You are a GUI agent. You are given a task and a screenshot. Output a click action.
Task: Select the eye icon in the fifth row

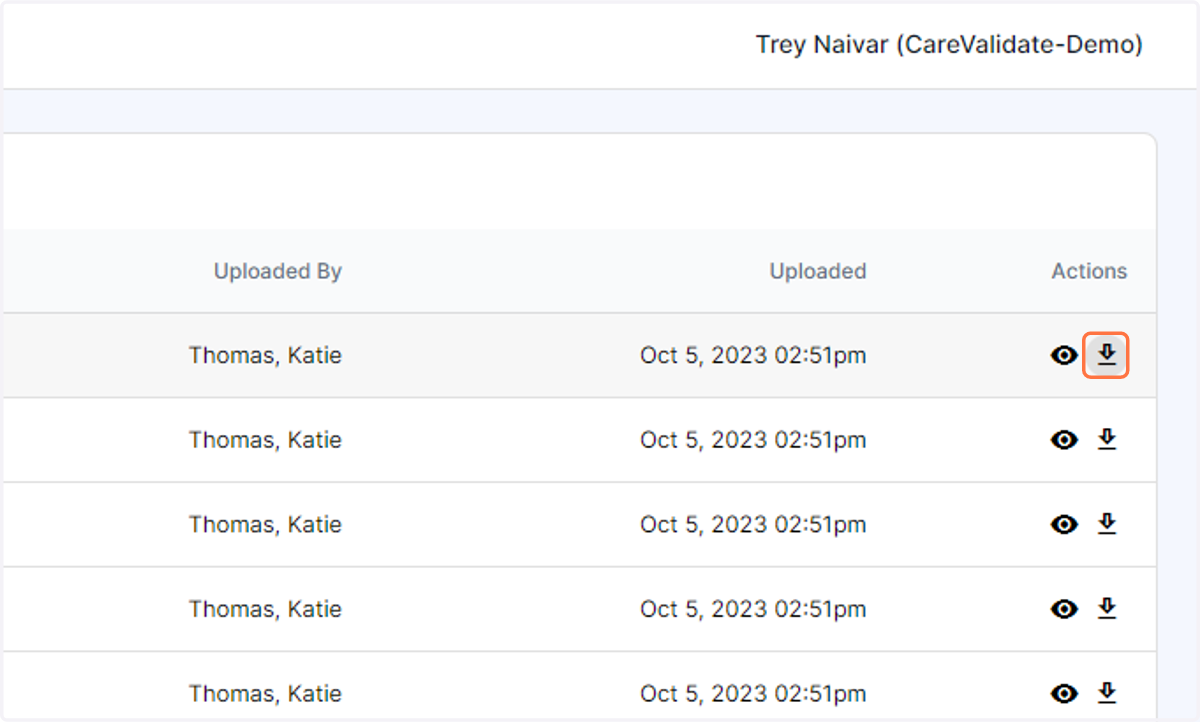pyautogui.click(x=1064, y=693)
